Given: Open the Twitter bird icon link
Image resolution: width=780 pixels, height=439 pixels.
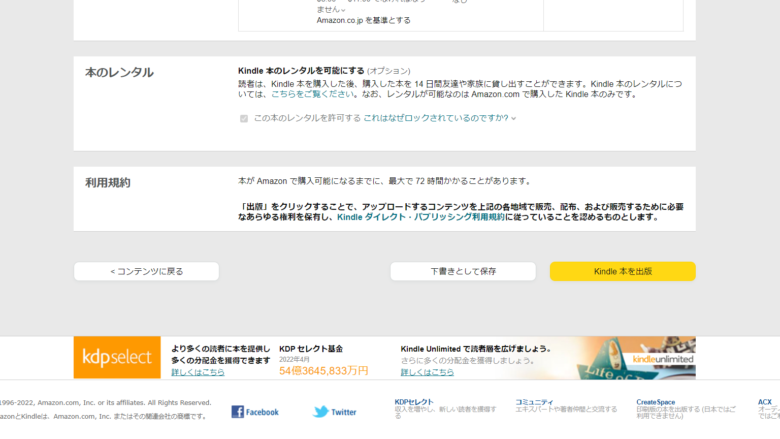Looking at the screenshot, I should (x=321, y=412).
